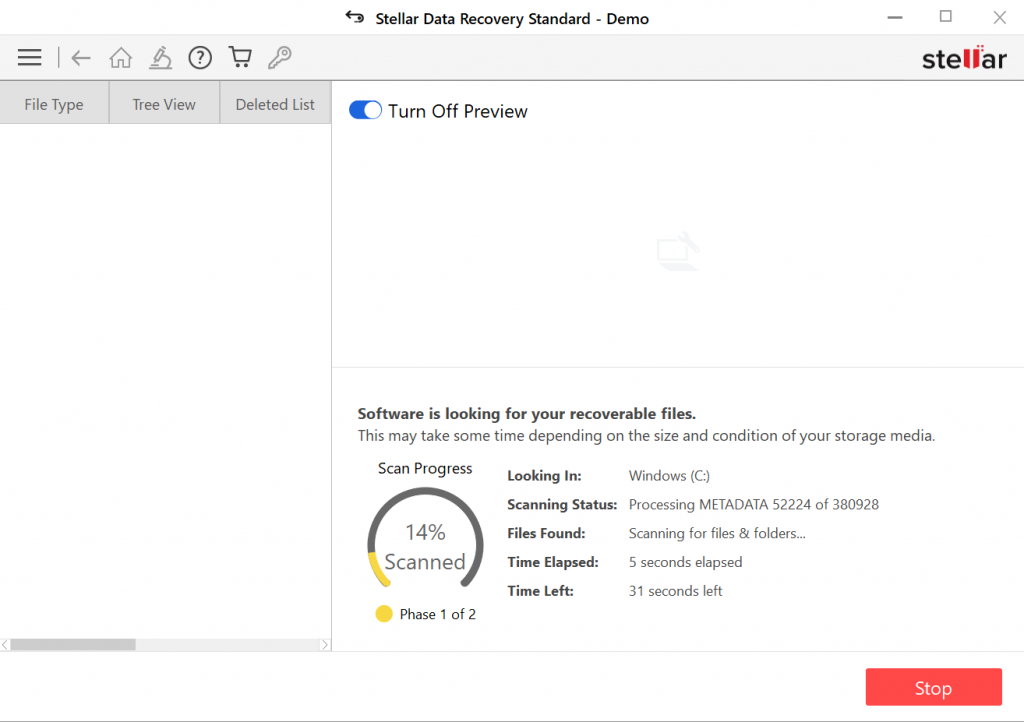The image size is (1024, 722).
Task: Open help using the question mark icon
Action: coord(200,57)
